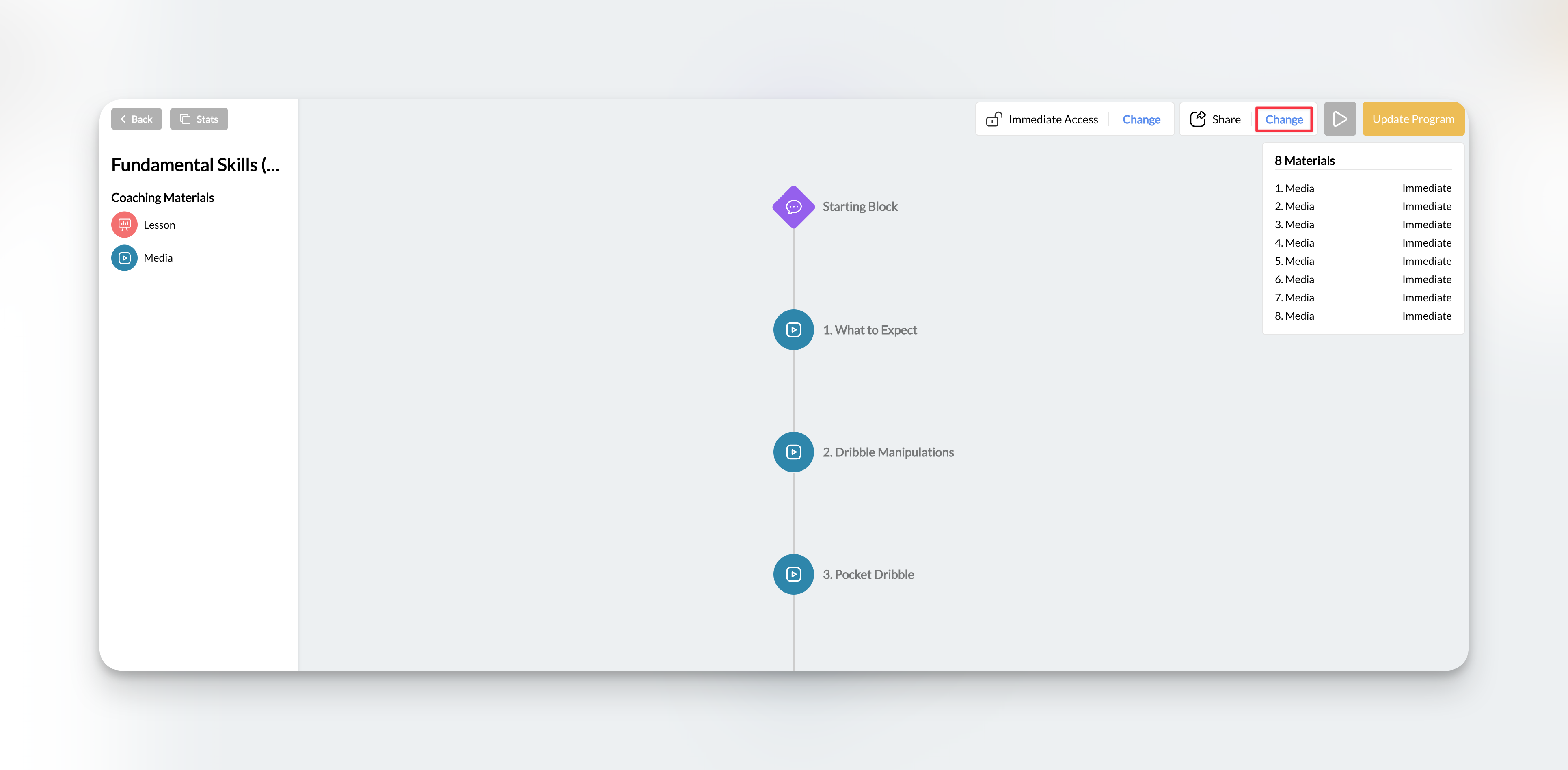Select the purple Starting Block diamond
1568x770 pixels.
[x=793, y=207]
